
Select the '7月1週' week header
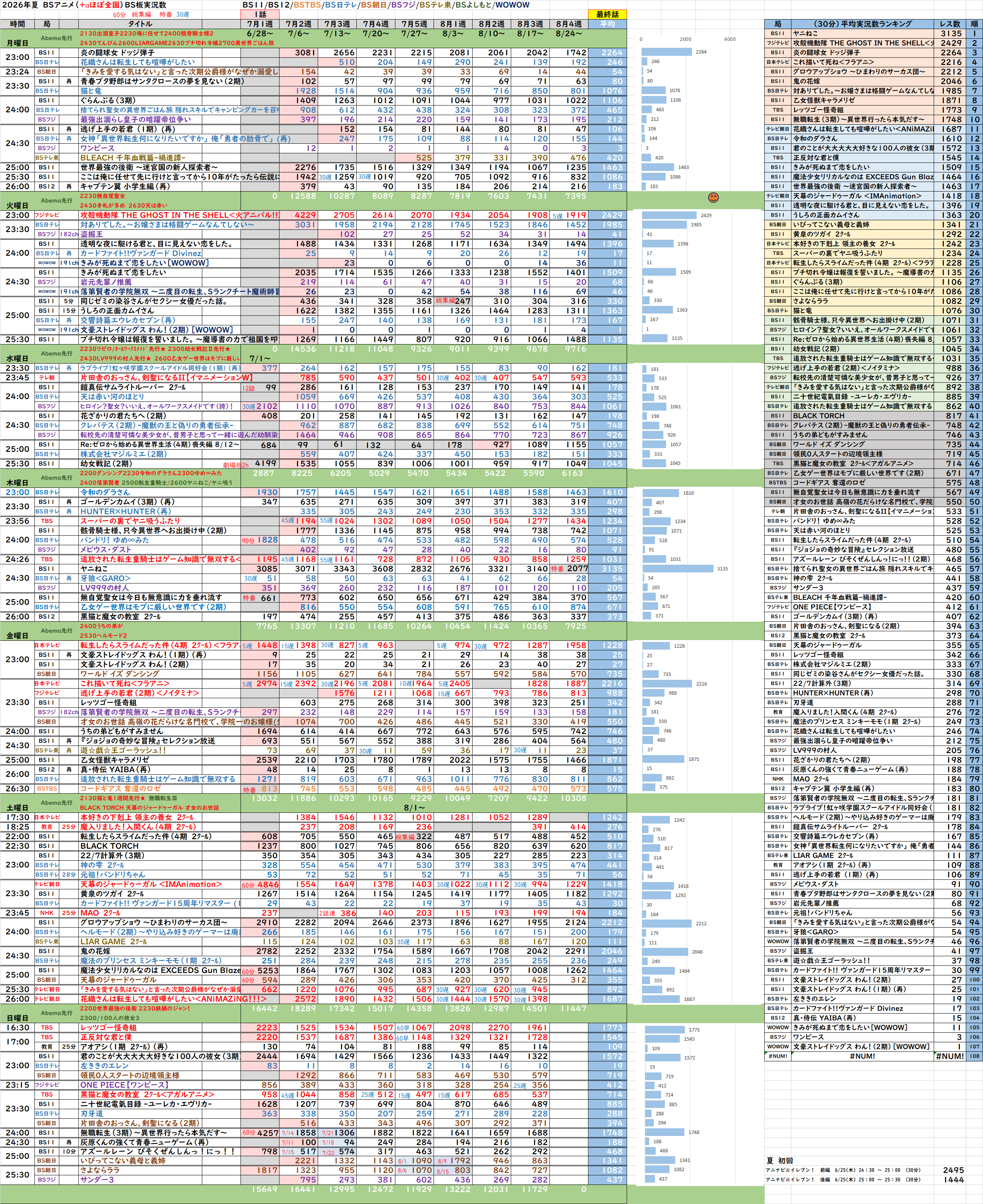click(x=260, y=24)
